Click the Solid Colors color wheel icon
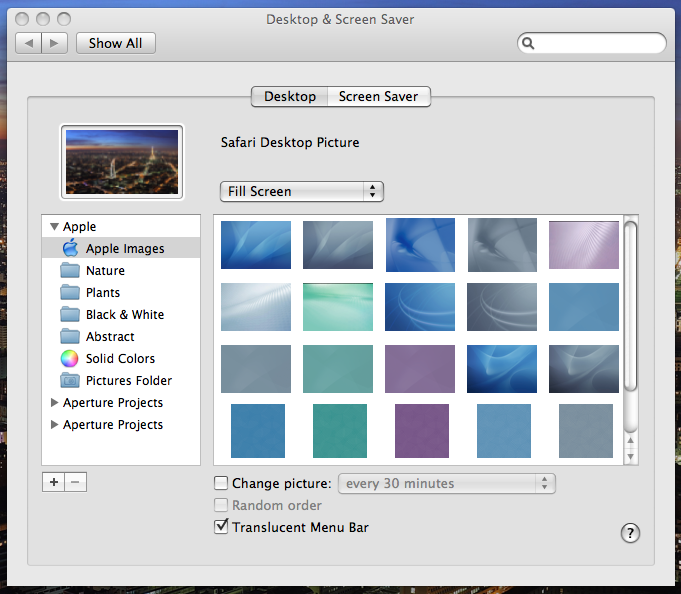Screen dimensions: 681x594 pos(69,358)
